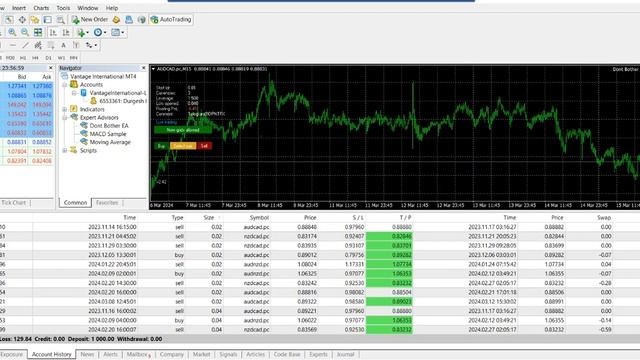Click the New Order button
This screenshot has width=640, height=360.
90,19
